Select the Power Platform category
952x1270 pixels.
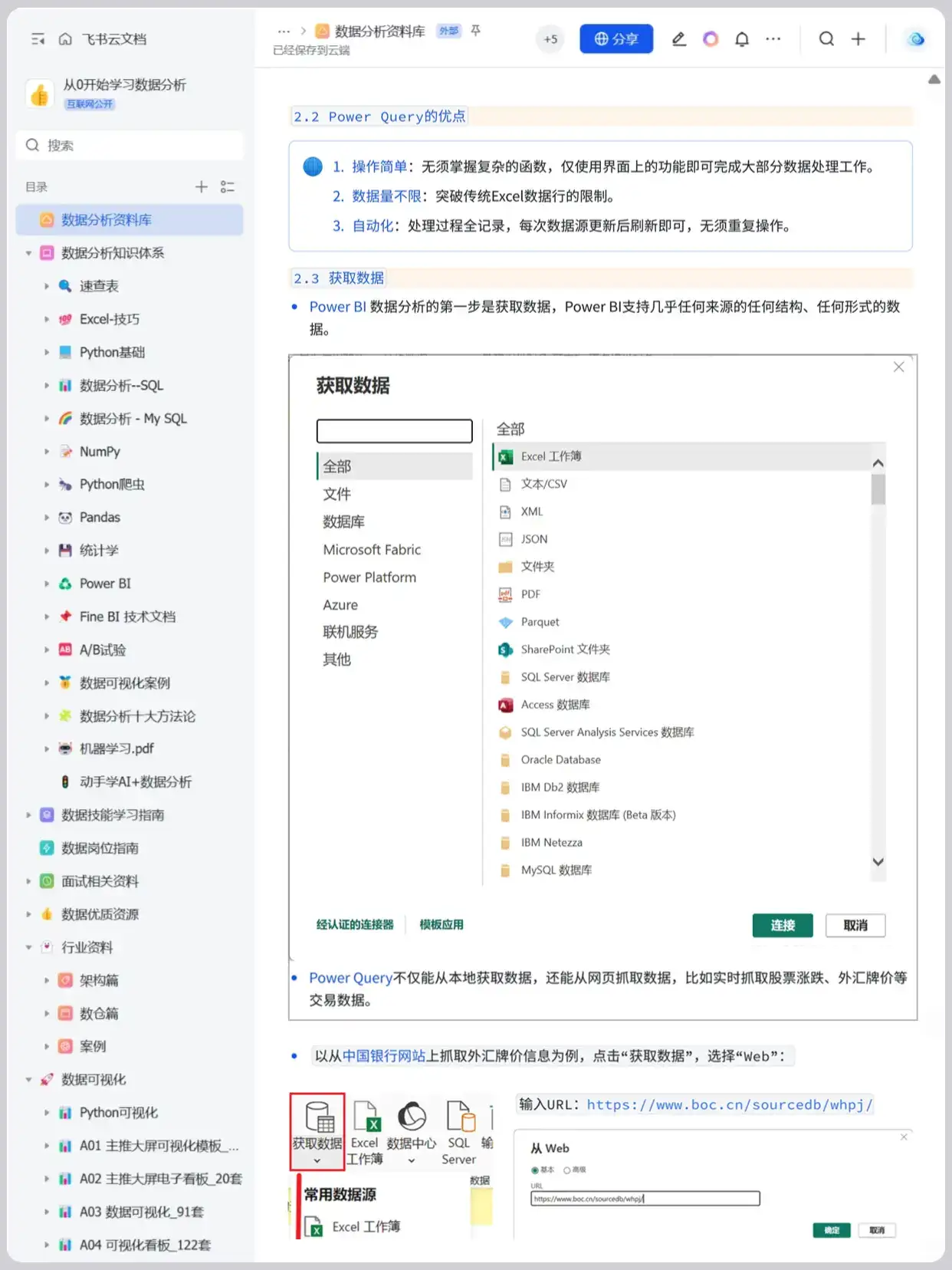369,577
